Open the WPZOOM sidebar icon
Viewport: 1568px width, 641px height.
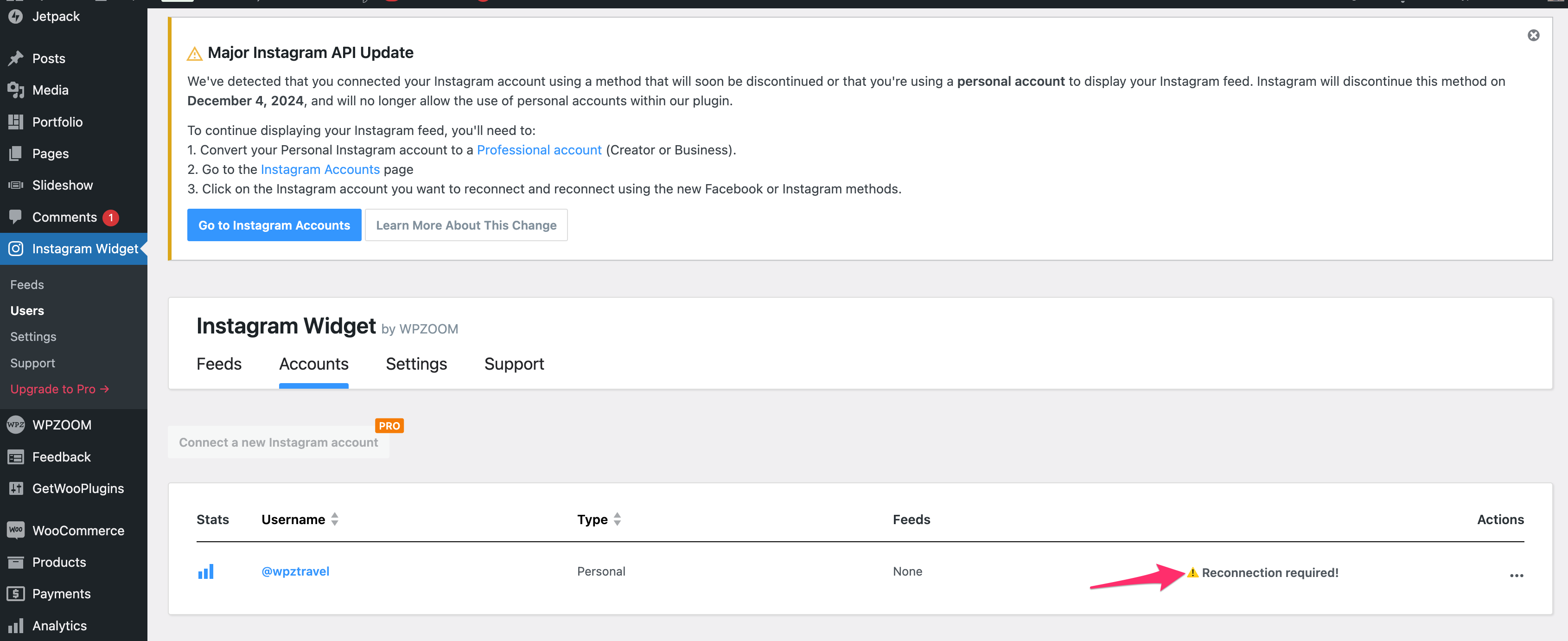16,425
